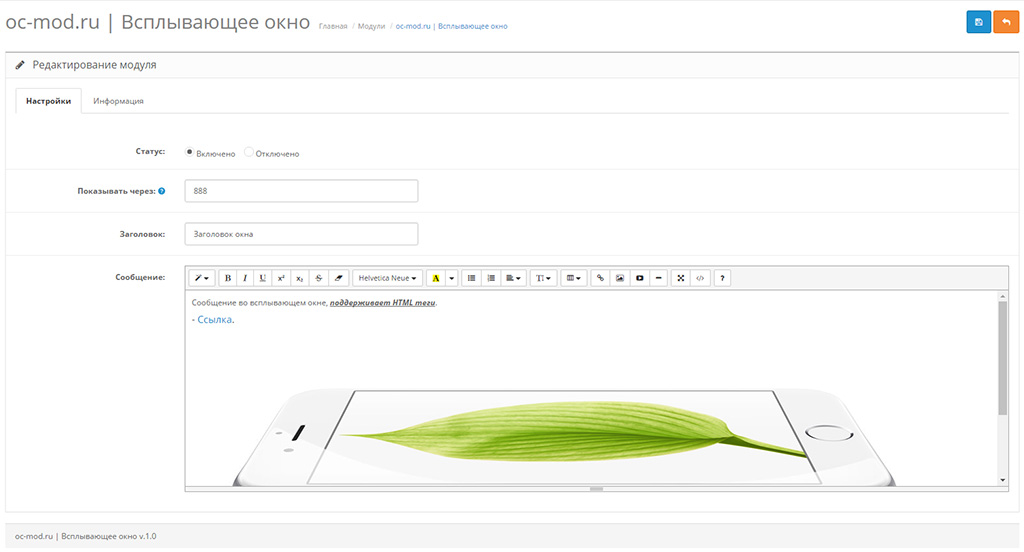Insert a picture into message

point(619,278)
